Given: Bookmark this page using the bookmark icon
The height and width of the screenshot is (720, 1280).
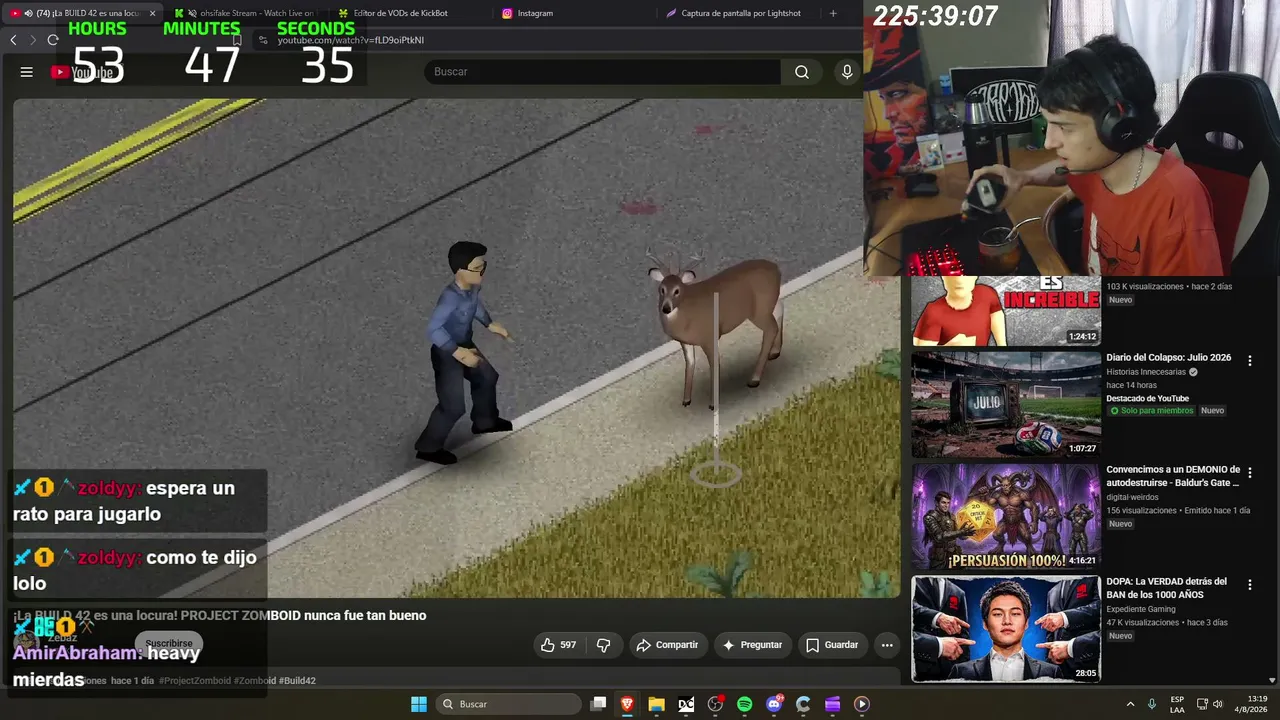Looking at the screenshot, I should pyautogui.click(x=237, y=40).
